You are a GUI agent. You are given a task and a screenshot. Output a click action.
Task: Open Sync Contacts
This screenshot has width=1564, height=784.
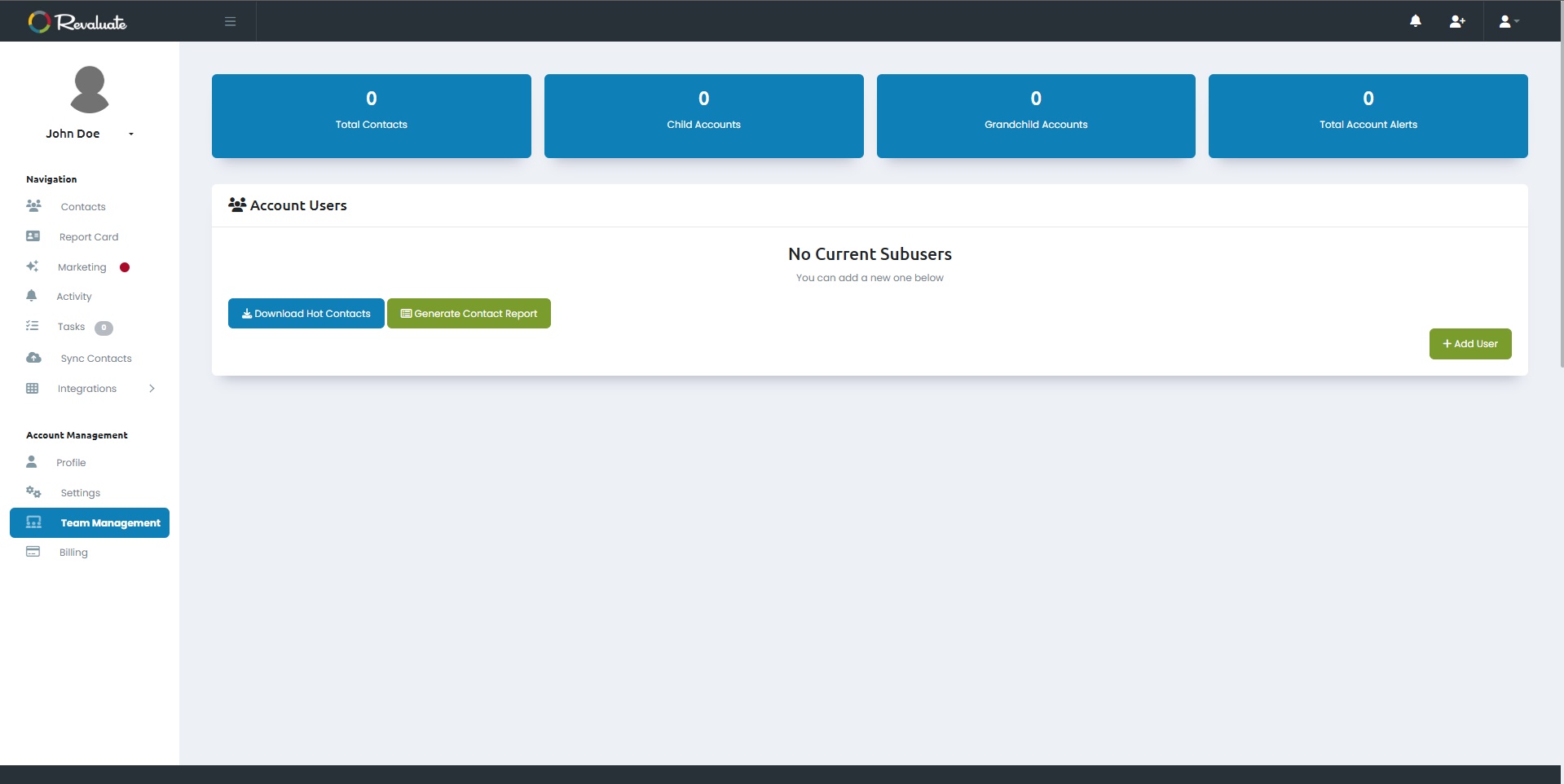pyautogui.click(x=96, y=359)
